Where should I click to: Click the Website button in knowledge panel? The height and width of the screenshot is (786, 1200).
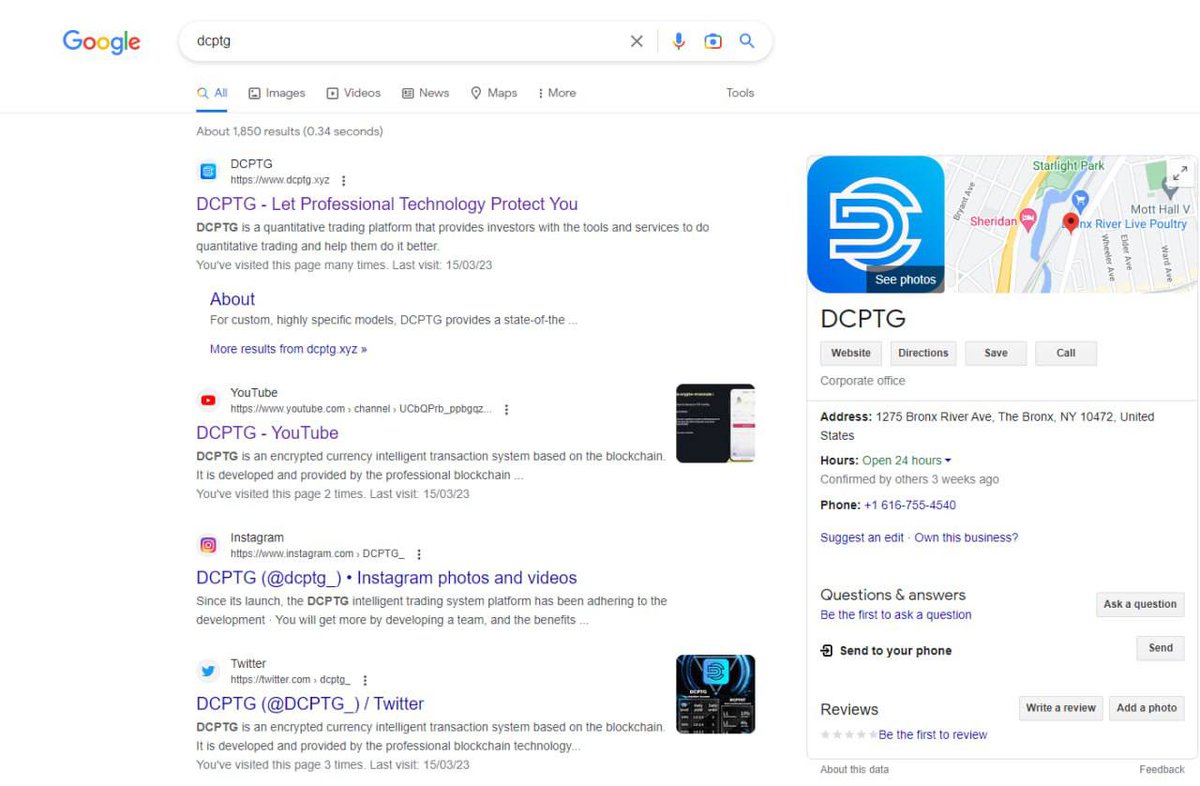pos(851,353)
